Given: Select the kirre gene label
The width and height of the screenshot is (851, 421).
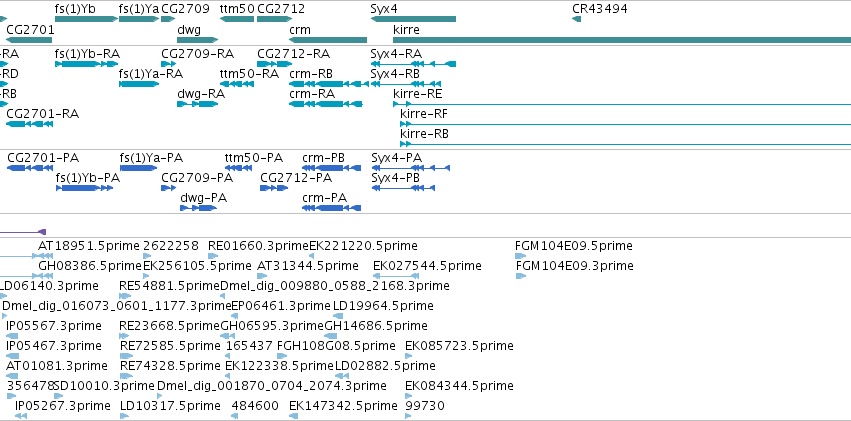Looking at the screenshot, I should tap(407, 29).
